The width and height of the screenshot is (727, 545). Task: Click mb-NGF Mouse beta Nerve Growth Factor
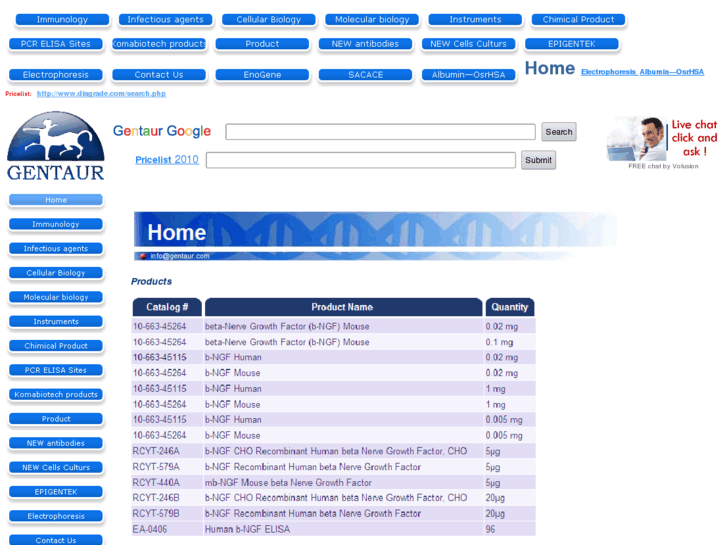[288, 482]
